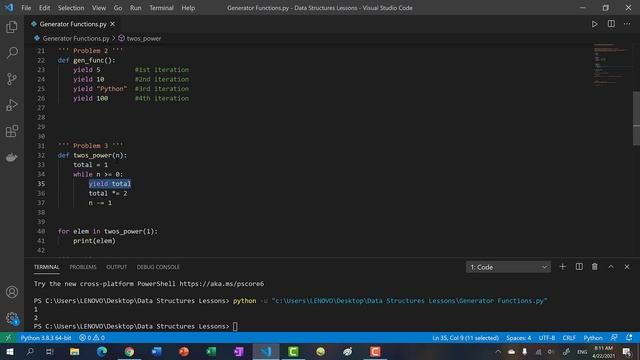Click the notifications bell in status bar
The width and height of the screenshot is (640, 360).
coord(629,338)
